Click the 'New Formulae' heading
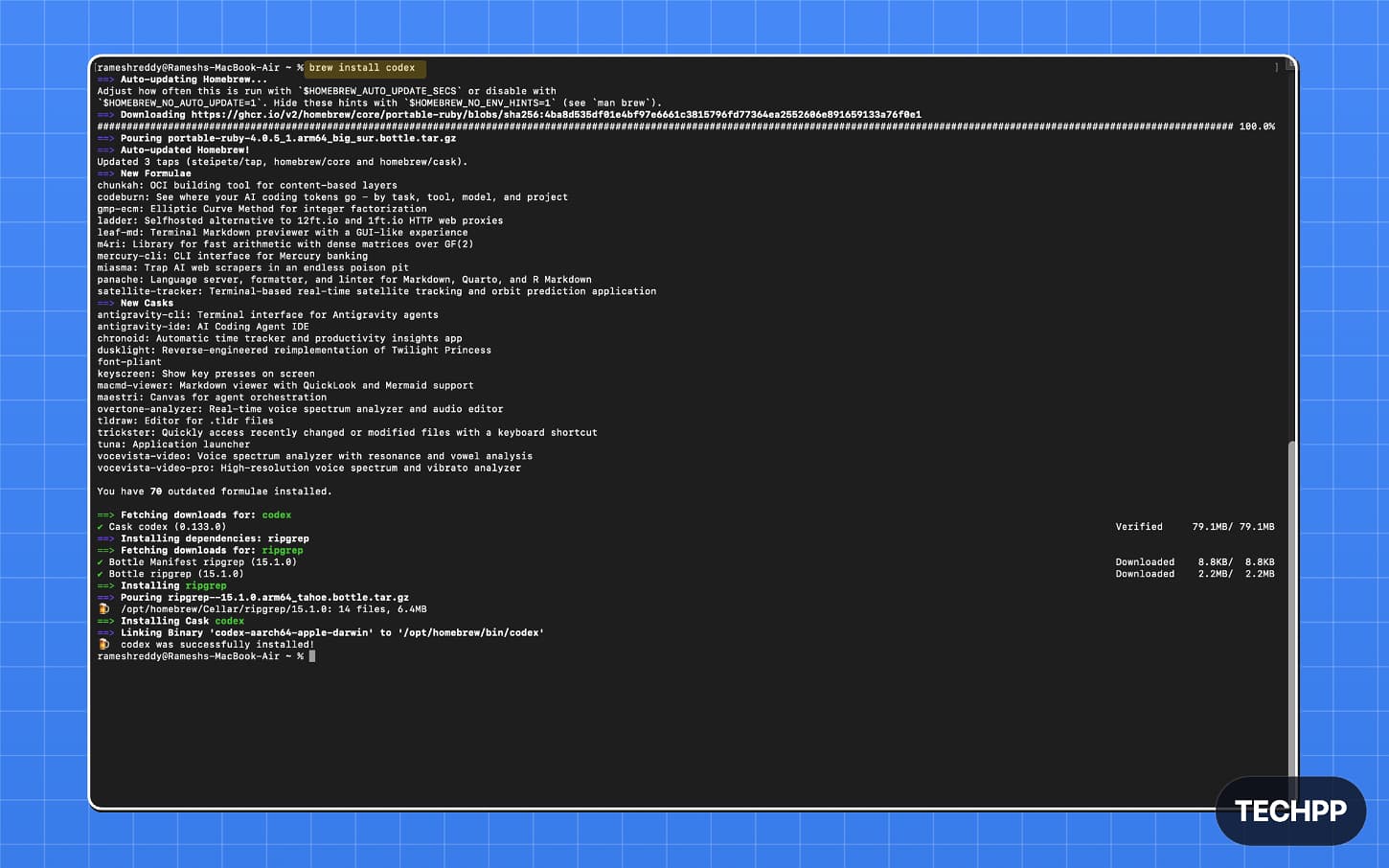 click(144, 173)
